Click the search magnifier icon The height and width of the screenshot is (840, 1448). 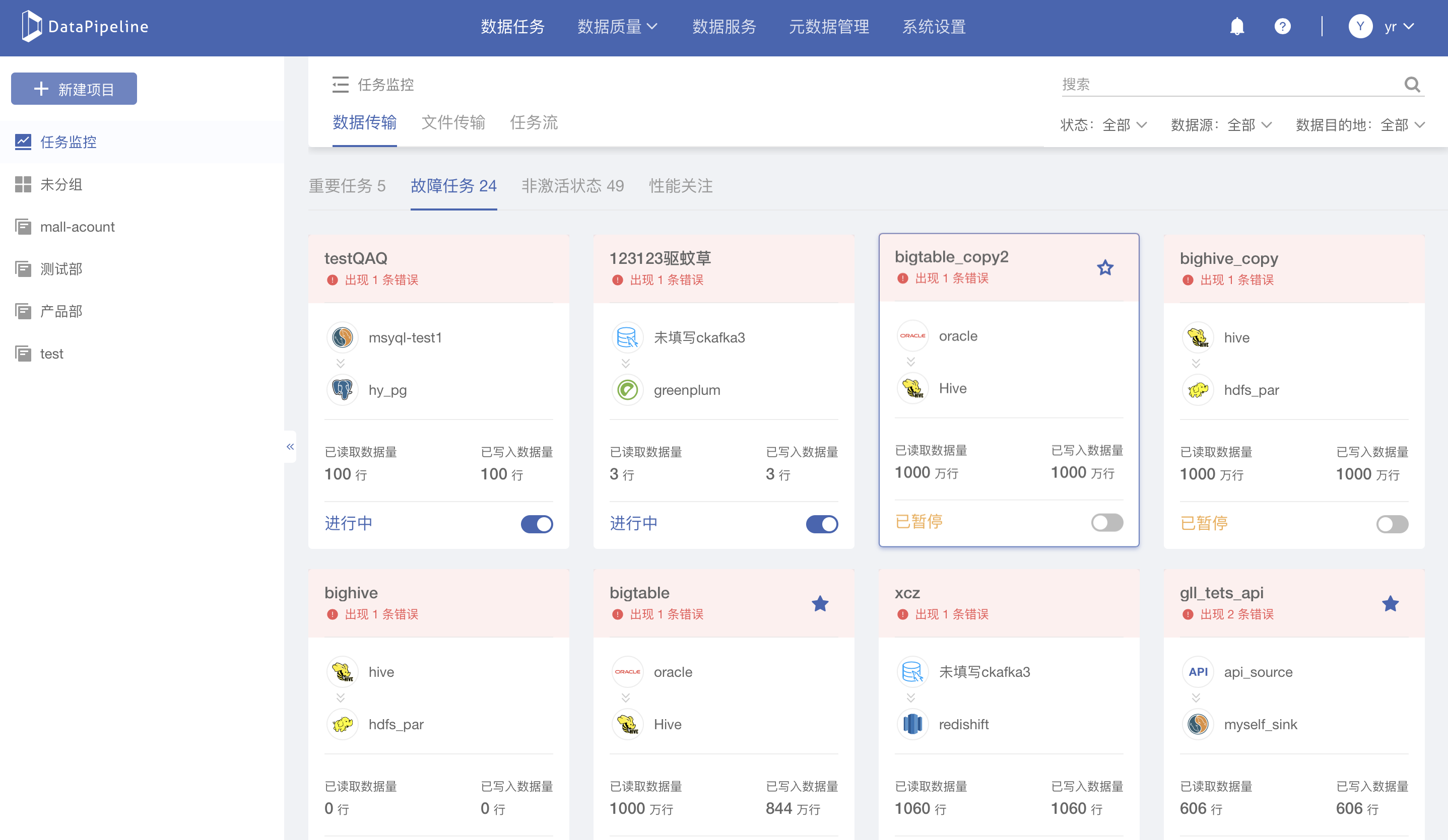(x=1412, y=85)
